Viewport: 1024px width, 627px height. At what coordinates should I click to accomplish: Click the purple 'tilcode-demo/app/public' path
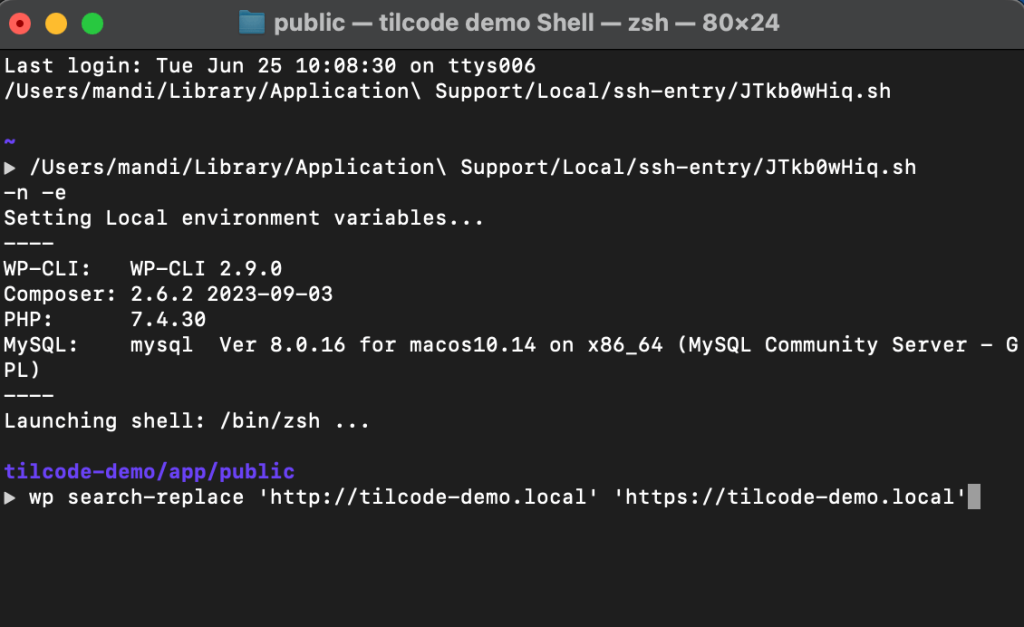click(x=149, y=471)
